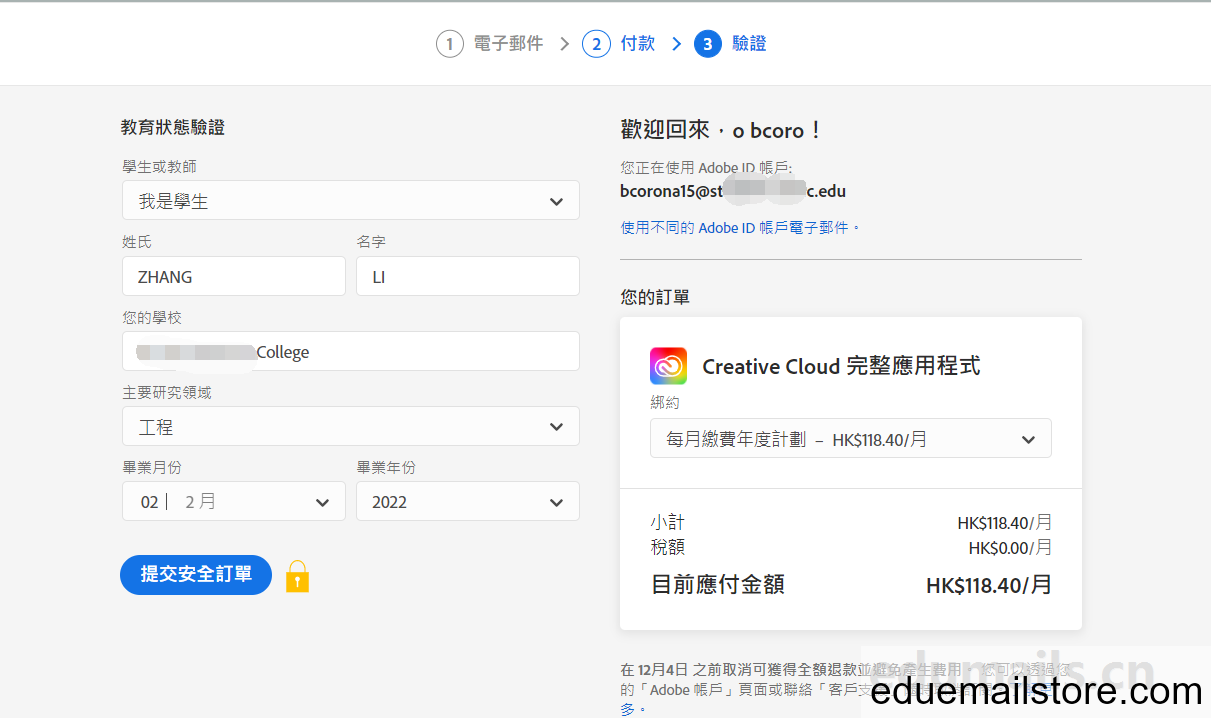Click the 小計 label

tap(668, 522)
